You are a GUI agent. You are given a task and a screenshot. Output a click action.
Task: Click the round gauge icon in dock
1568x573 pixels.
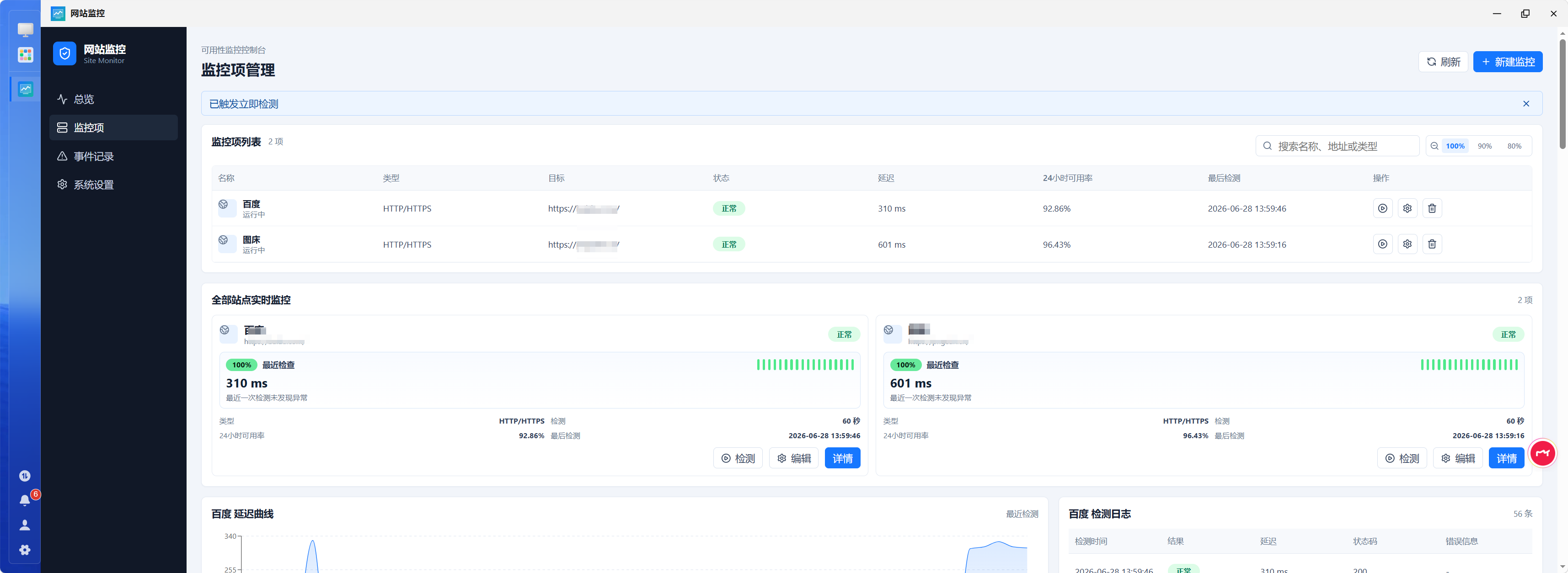[25, 476]
